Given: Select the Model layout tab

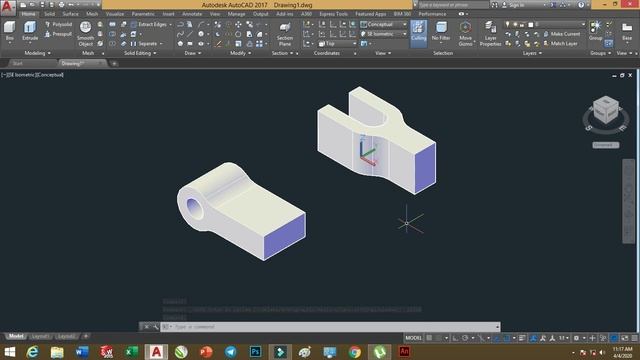Looking at the screenshot, I should tap(16, 336).
